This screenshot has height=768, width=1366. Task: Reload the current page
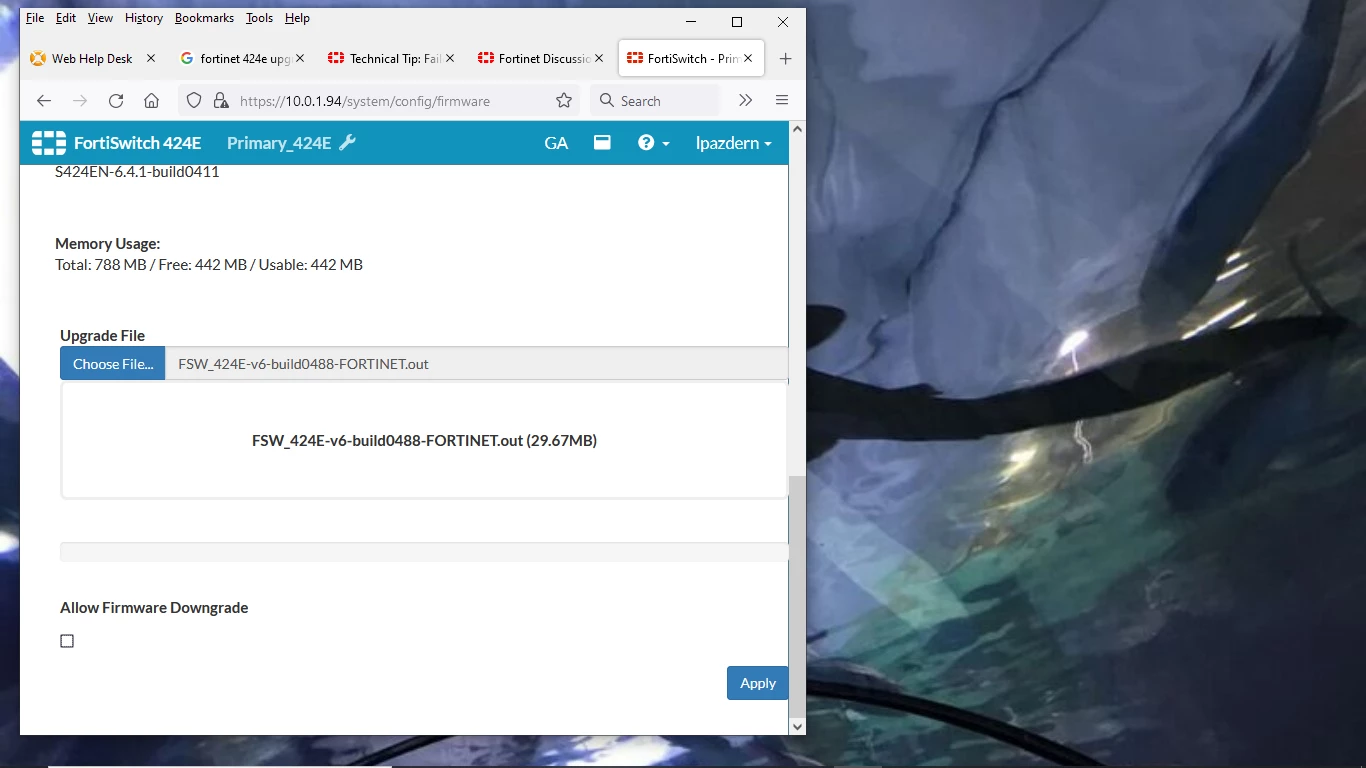[x=116, y=101]
